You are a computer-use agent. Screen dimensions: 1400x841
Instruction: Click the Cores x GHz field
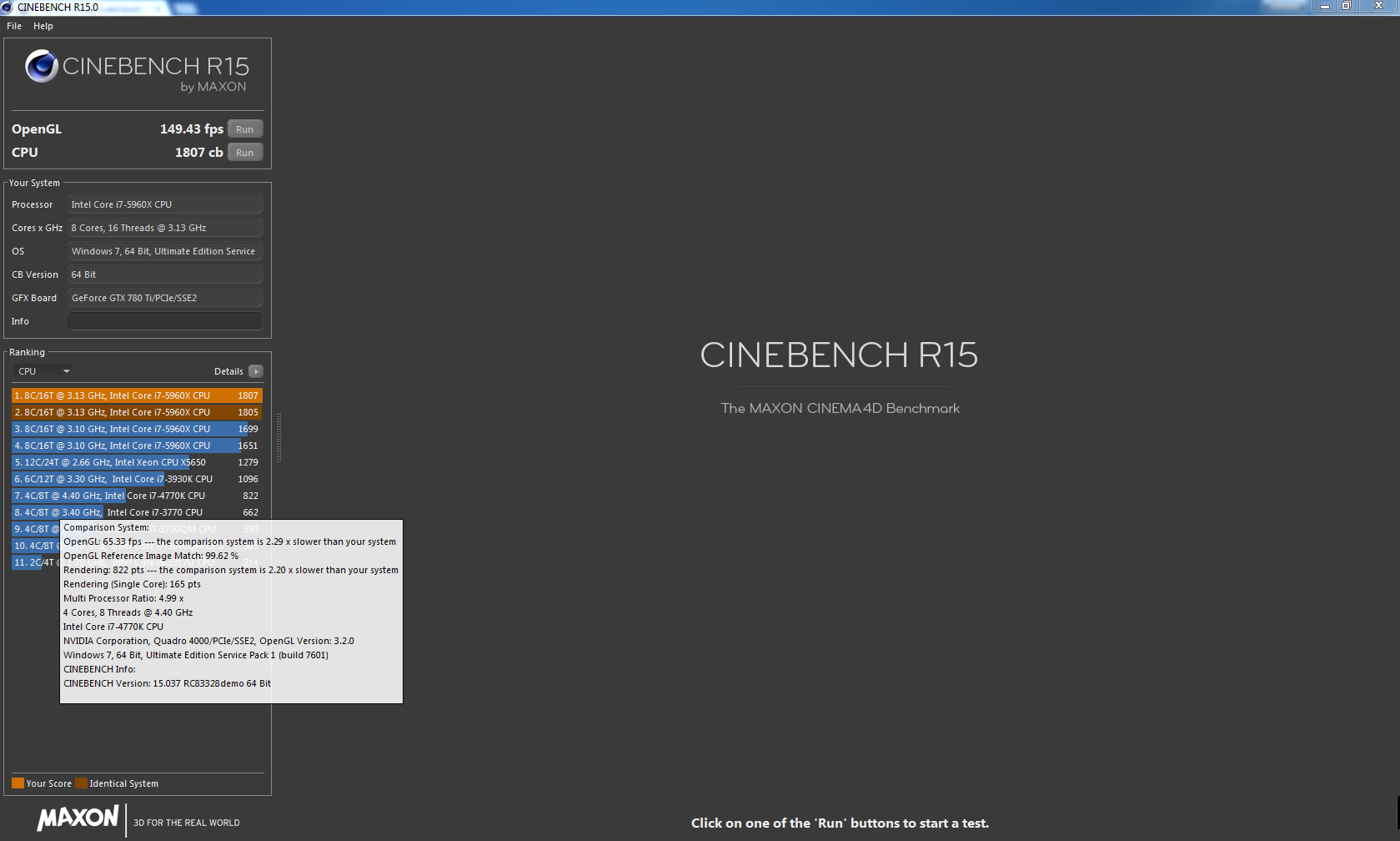click(x=165, y=228)
